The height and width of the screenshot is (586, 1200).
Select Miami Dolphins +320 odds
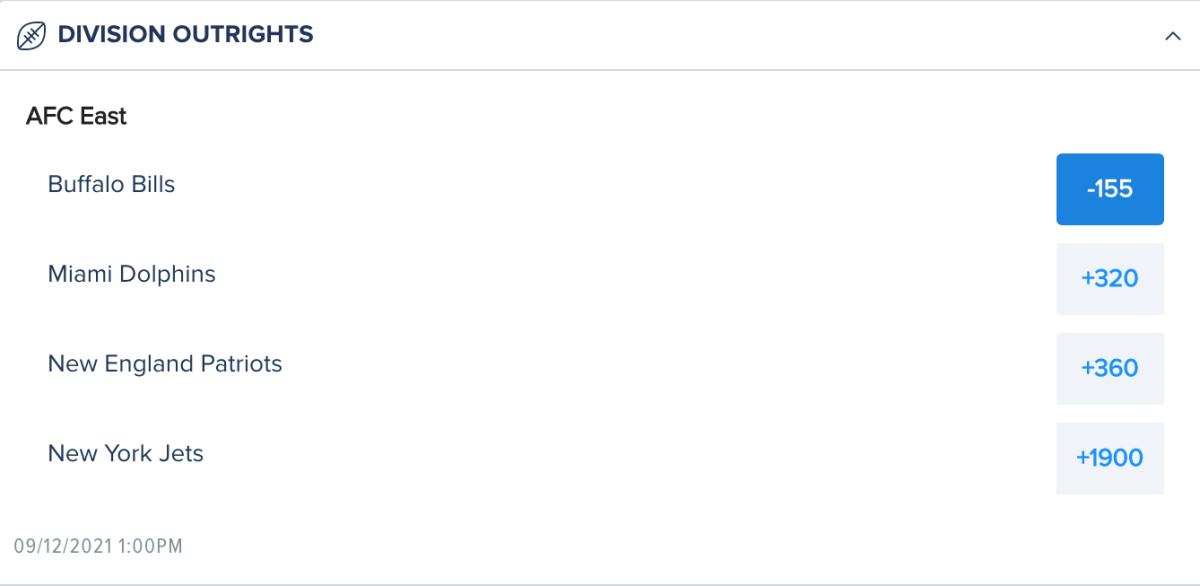pyautogui.click(x=1110, y=279)
